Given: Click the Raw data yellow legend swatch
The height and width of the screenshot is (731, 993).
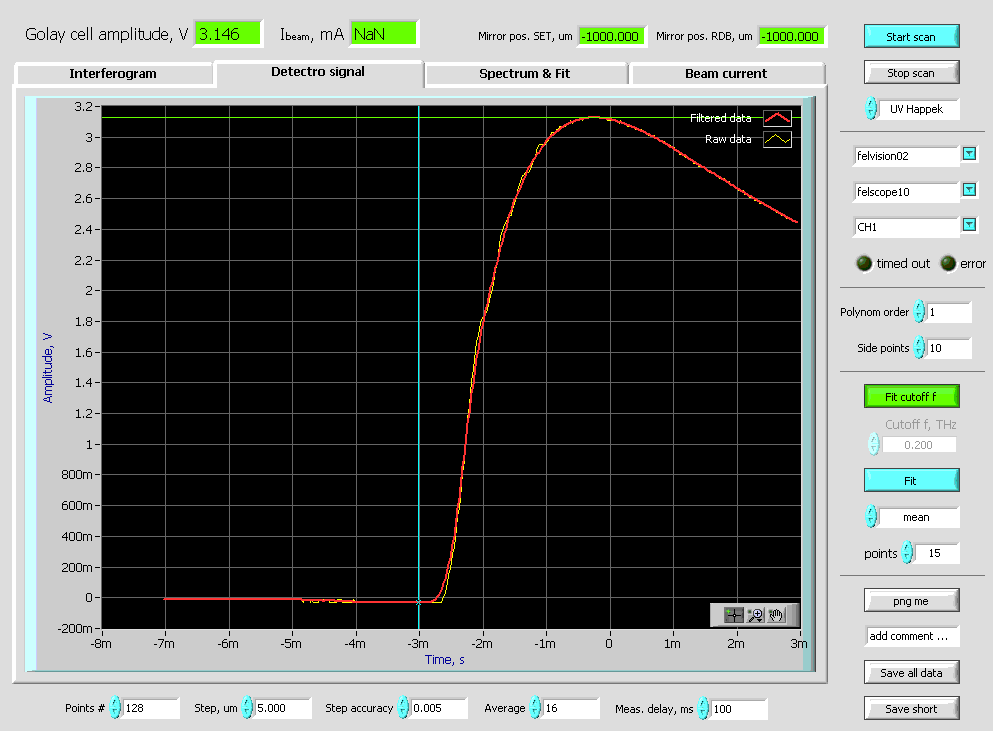Looking at the screenshot, I should pos(777,139).
